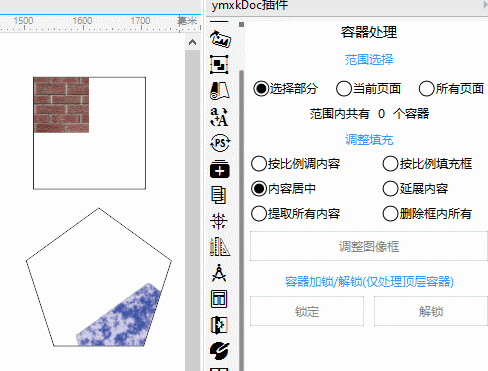The image size is (488, 371).
Task: Click the 1600 mark on horizontal ruler
Action: pos(82,21)
